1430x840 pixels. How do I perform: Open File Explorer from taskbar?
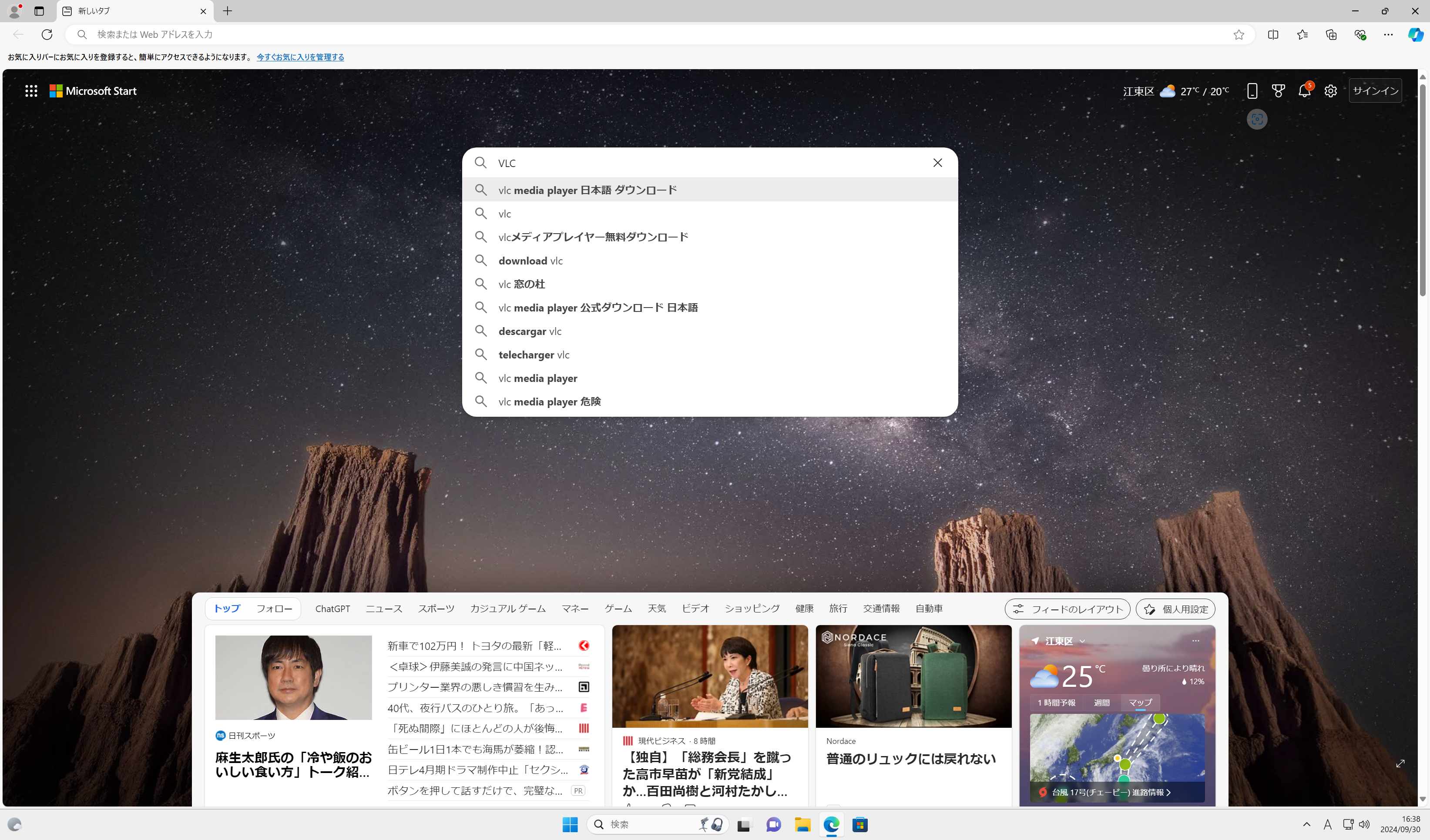pos(802,824)
